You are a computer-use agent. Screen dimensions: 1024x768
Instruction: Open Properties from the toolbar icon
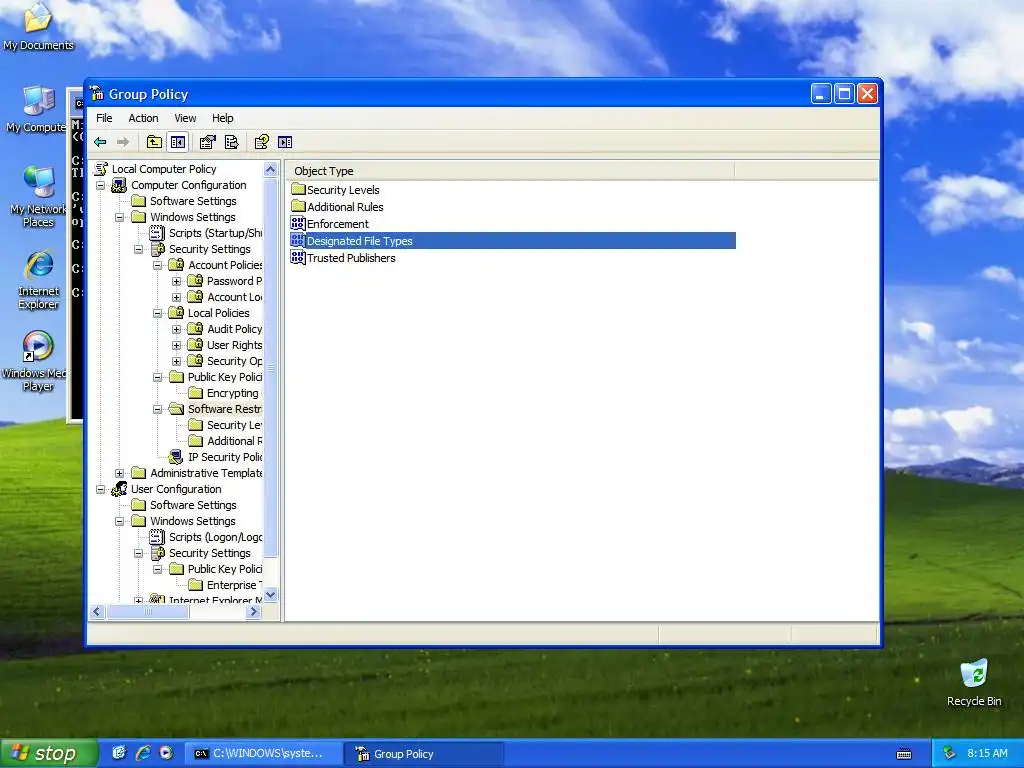pyautogui.click(x=208, y=142)
